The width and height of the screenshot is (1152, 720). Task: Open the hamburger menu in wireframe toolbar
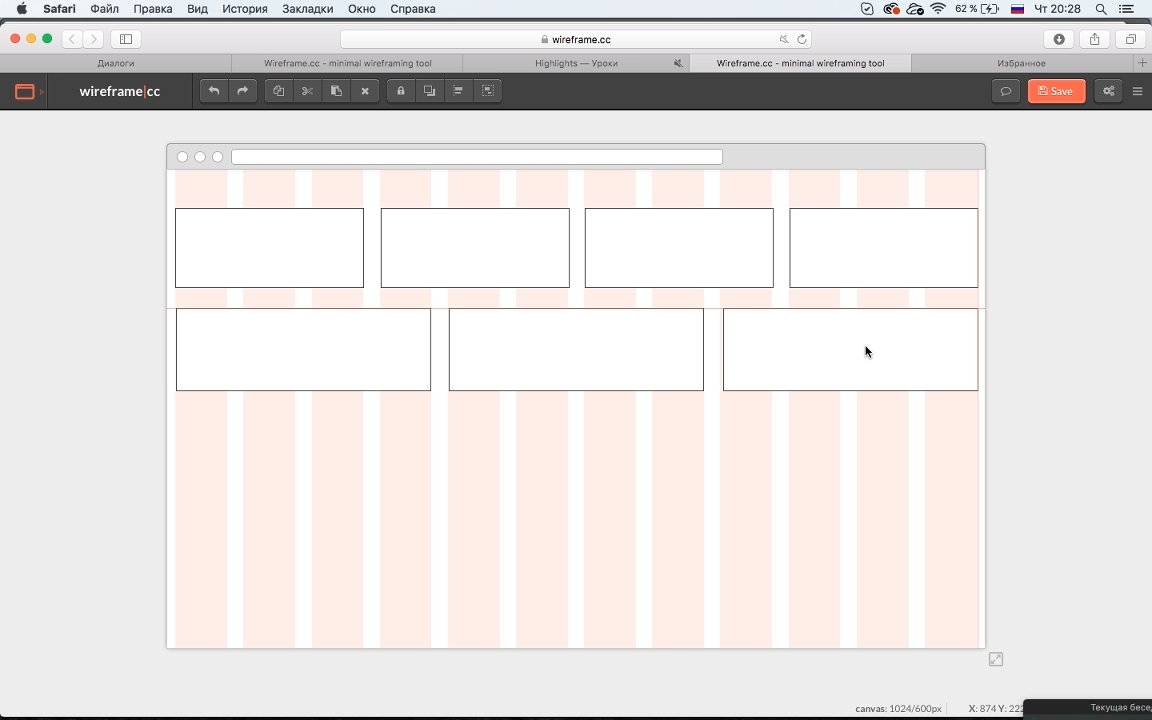coord(1137,91)
